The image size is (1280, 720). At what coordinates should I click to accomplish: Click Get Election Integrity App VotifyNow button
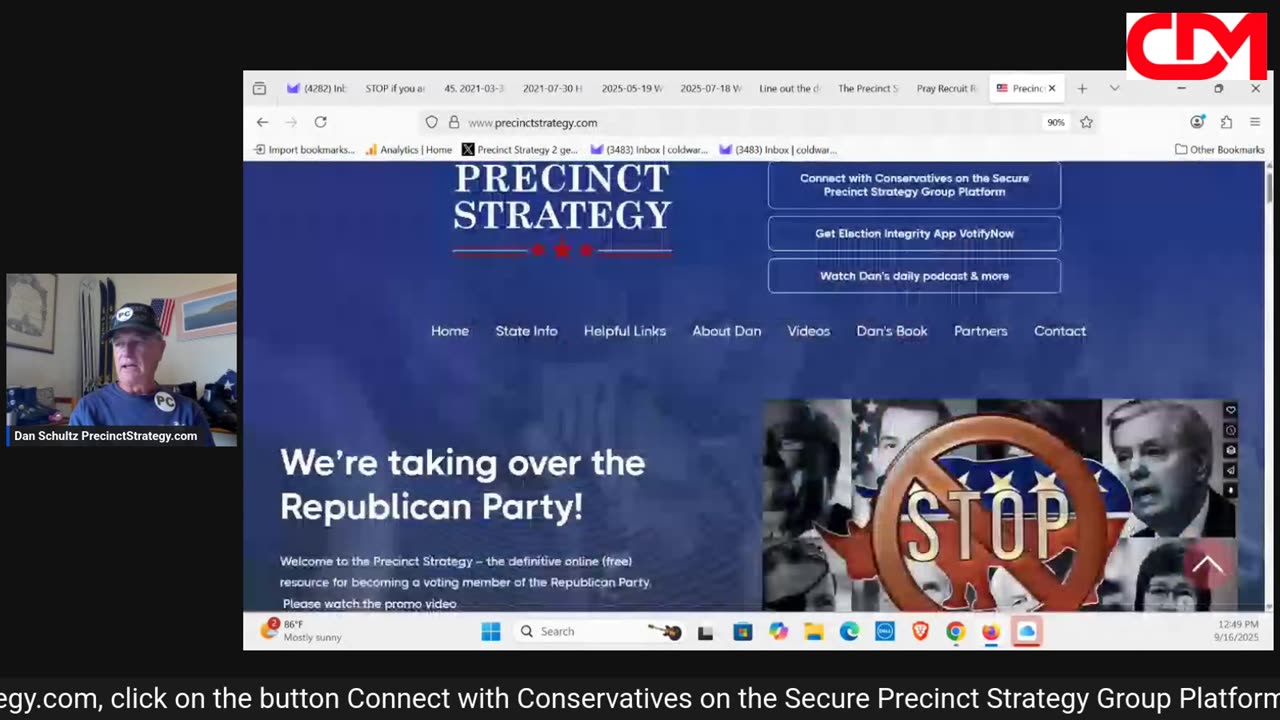point(914,233)
